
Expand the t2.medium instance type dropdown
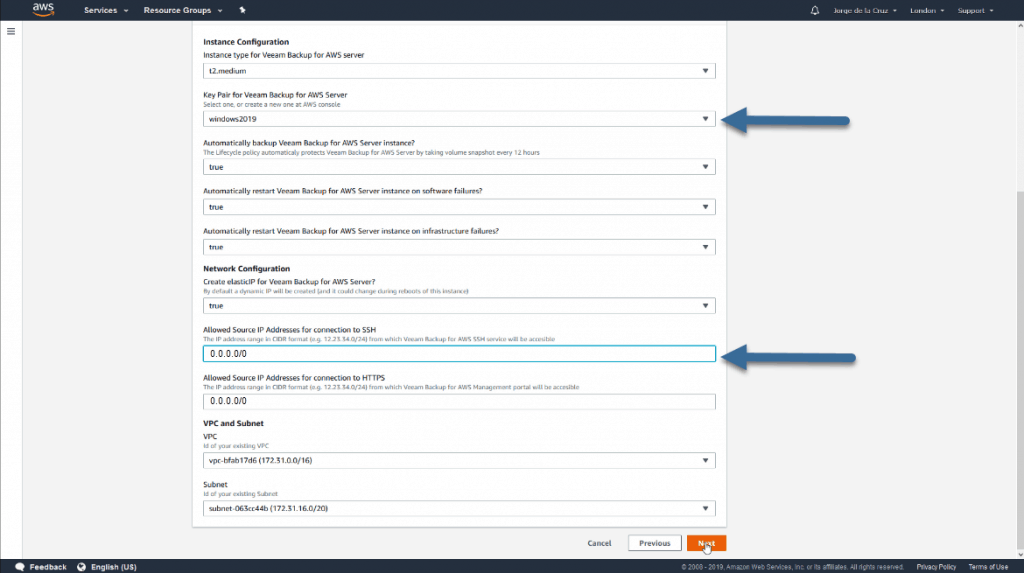pos(459,71)
